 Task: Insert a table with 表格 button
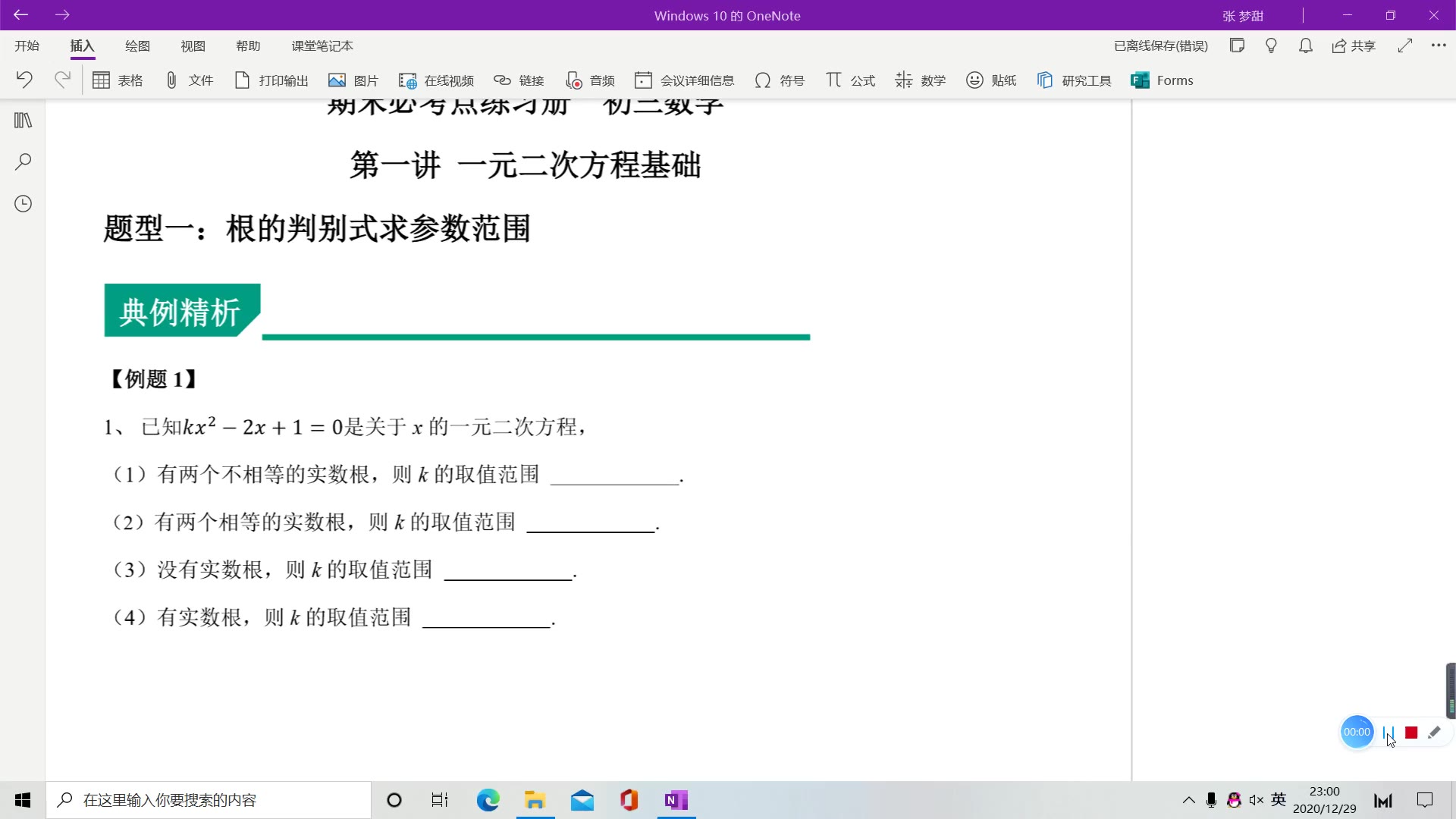pos(118,80)
